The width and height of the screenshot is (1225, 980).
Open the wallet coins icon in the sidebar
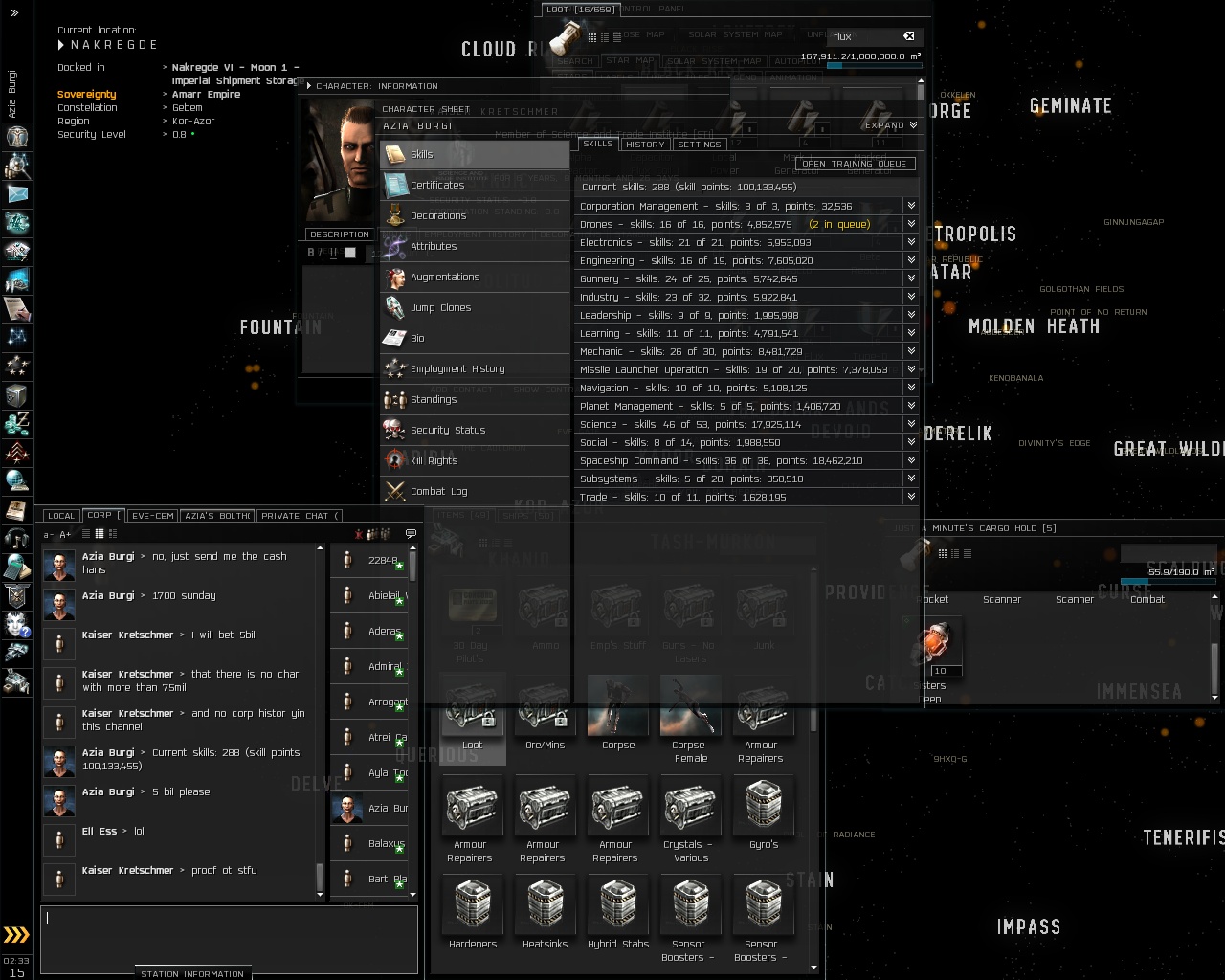pyautogui.click(x=16, y=424)
